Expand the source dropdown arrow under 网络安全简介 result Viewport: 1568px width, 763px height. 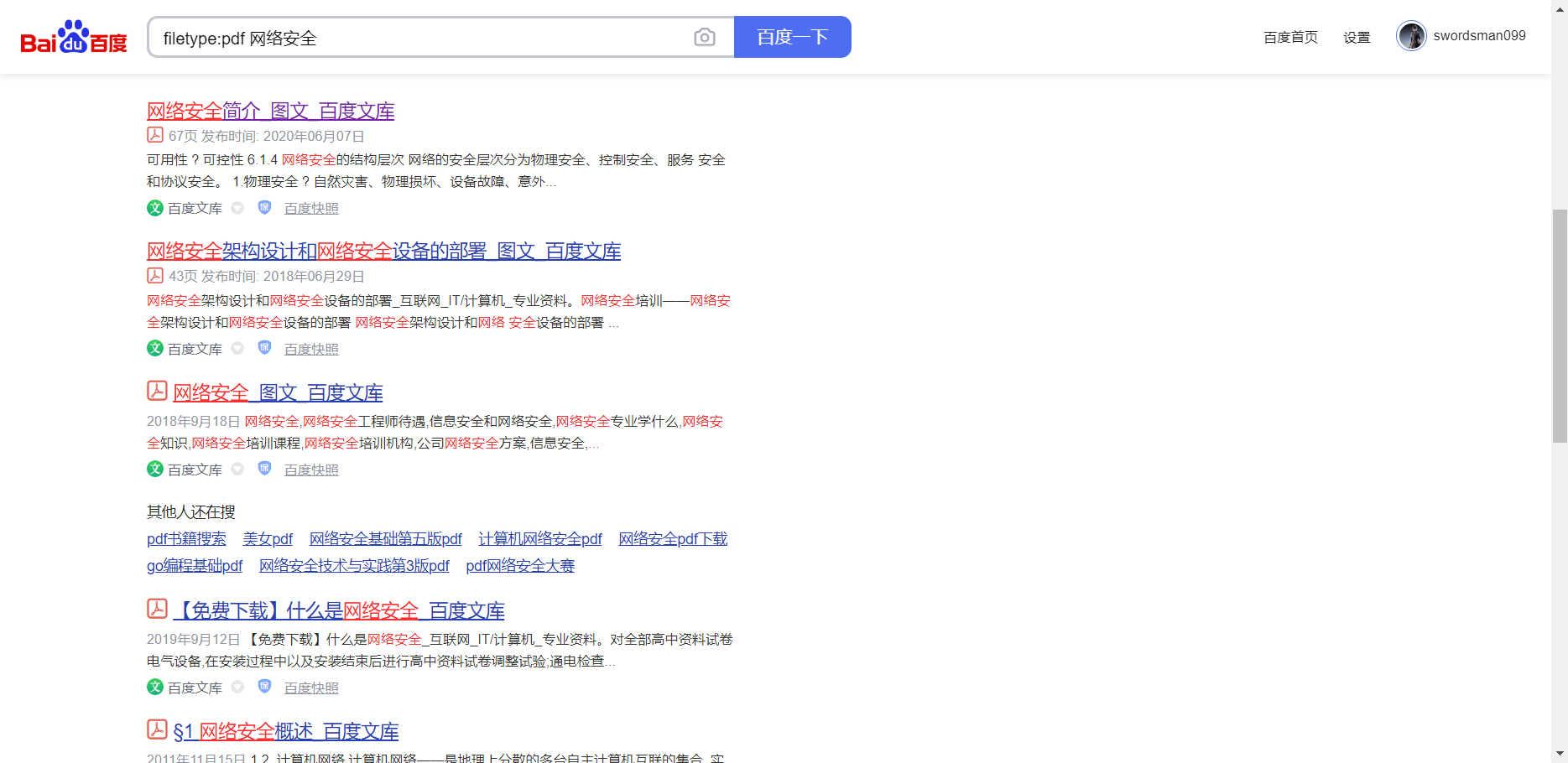pos(238,208)
